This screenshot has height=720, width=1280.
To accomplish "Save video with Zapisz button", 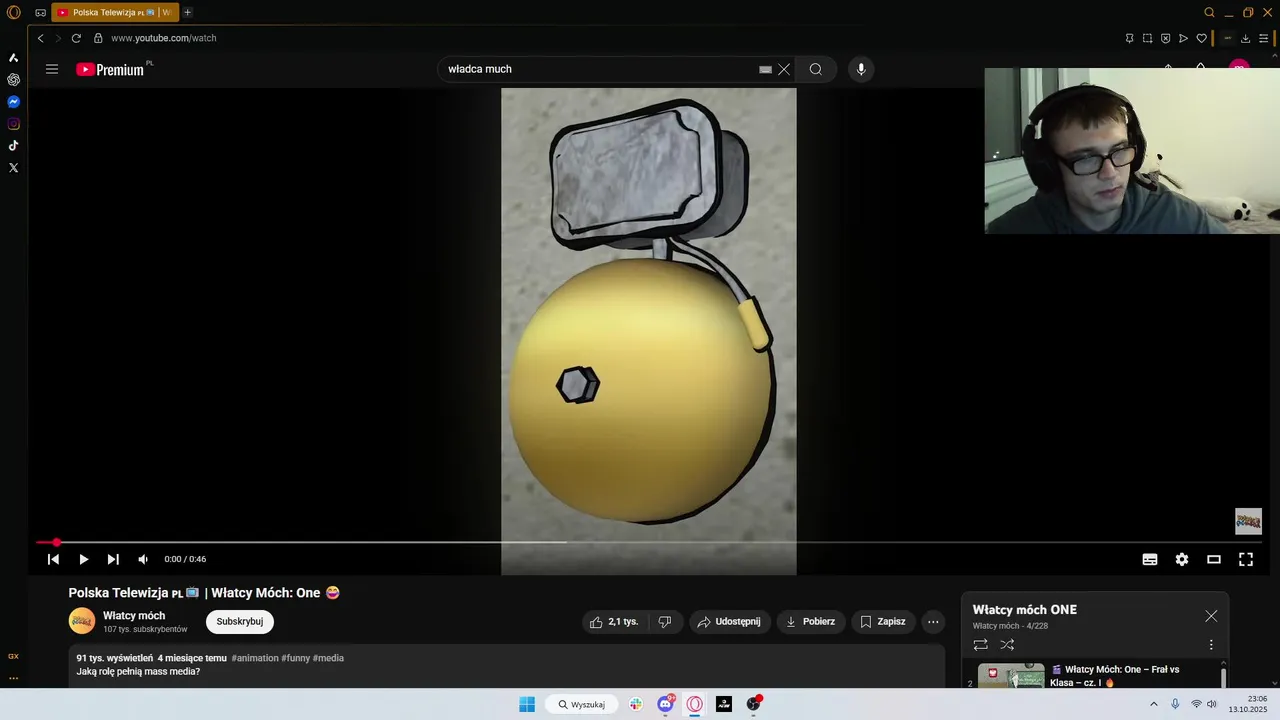I will 883,621.
